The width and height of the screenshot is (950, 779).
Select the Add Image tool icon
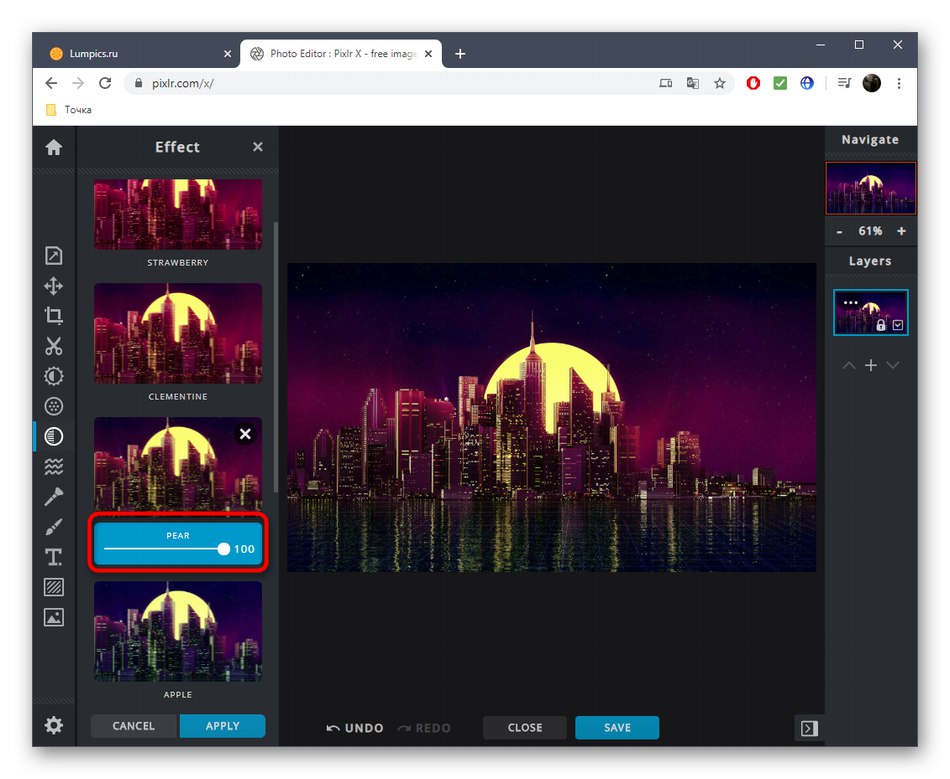53,617
